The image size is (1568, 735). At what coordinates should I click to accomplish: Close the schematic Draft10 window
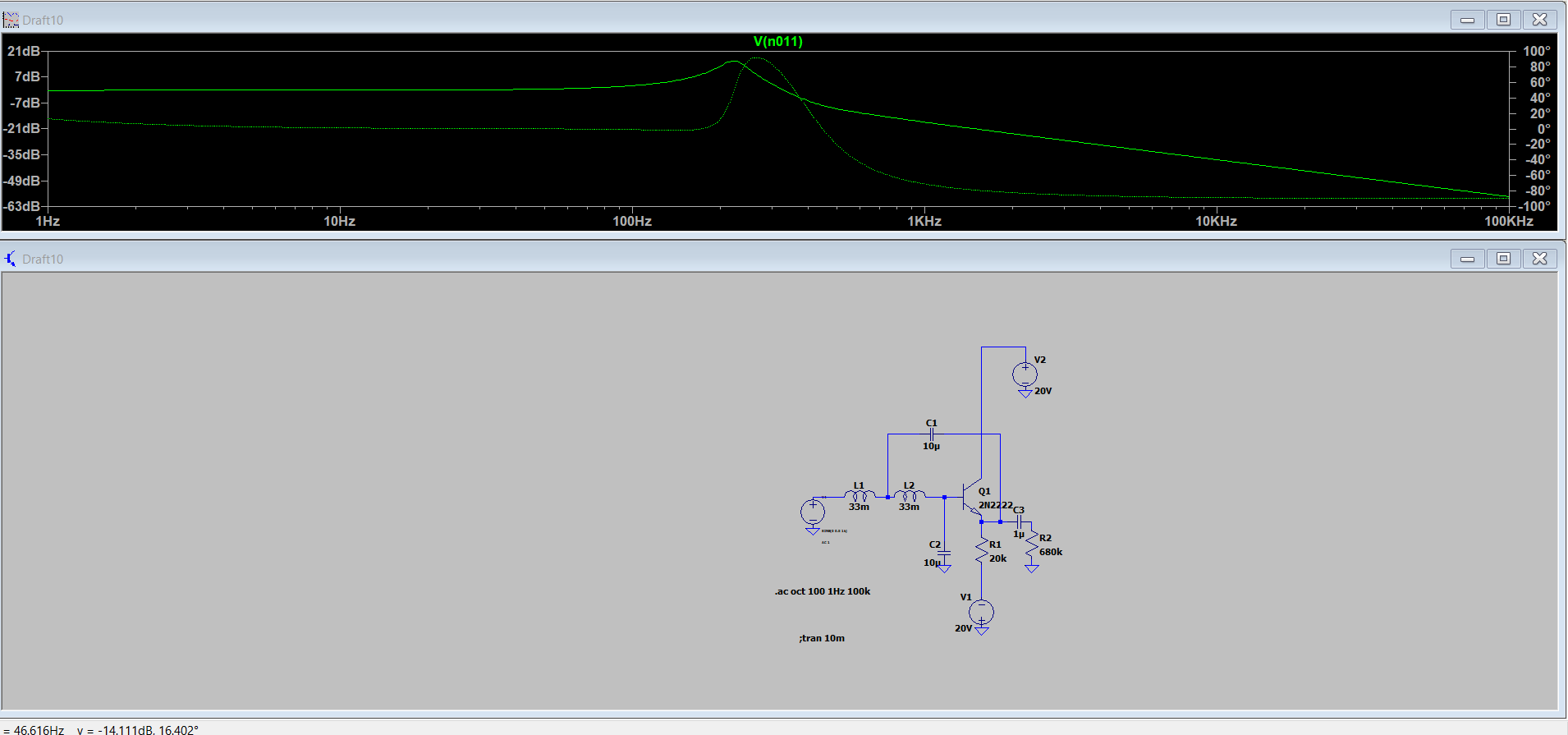pos(1540,259)
